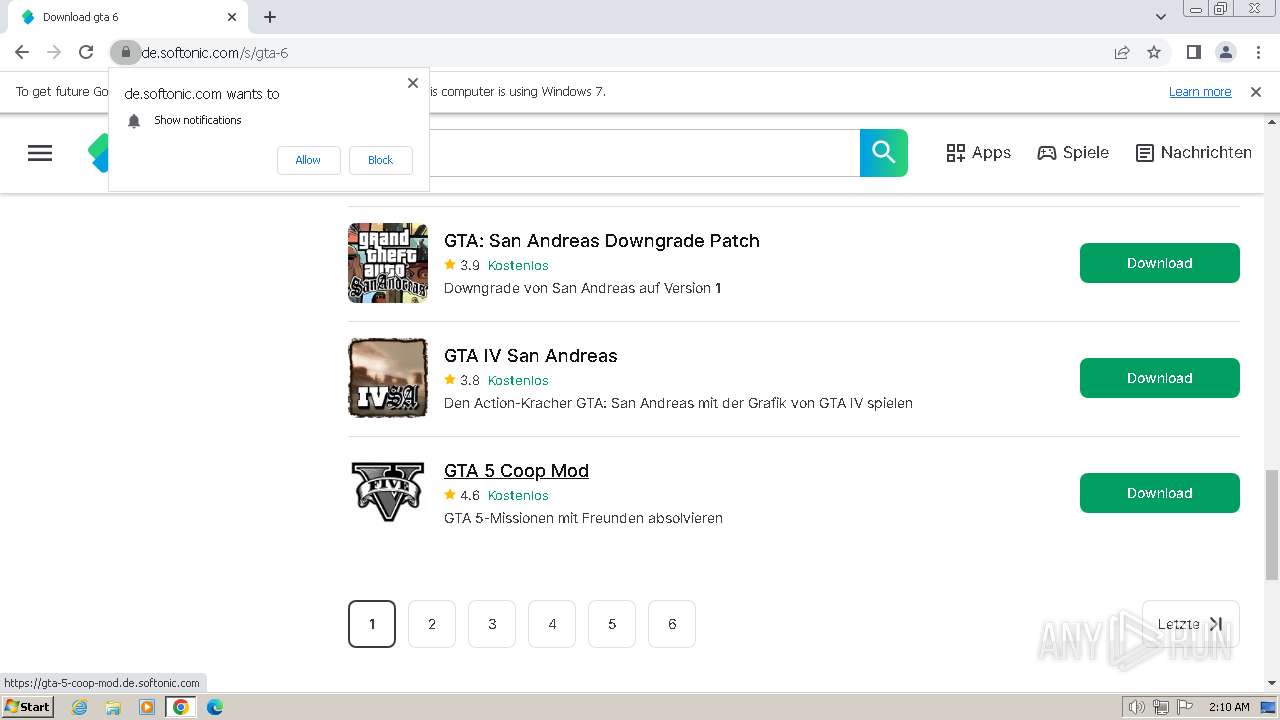Open GTA 5 Coop Mod logo thumbnail
The image size is (1280, 720).
point(388,493)
